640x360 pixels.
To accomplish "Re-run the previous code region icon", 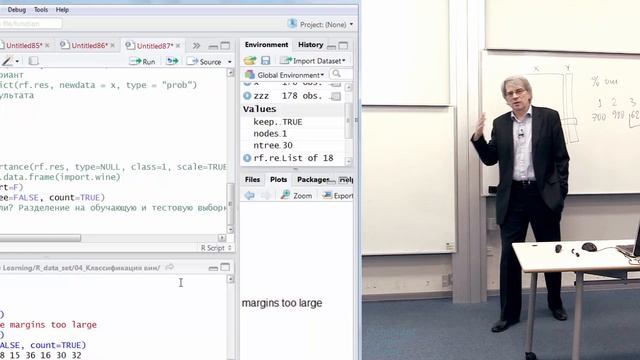I will coord(172,61).
